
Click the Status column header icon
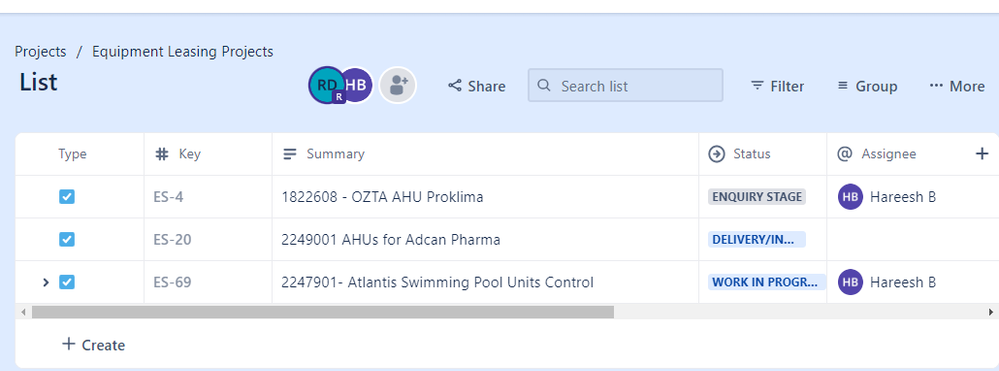[x=717, y=154]
